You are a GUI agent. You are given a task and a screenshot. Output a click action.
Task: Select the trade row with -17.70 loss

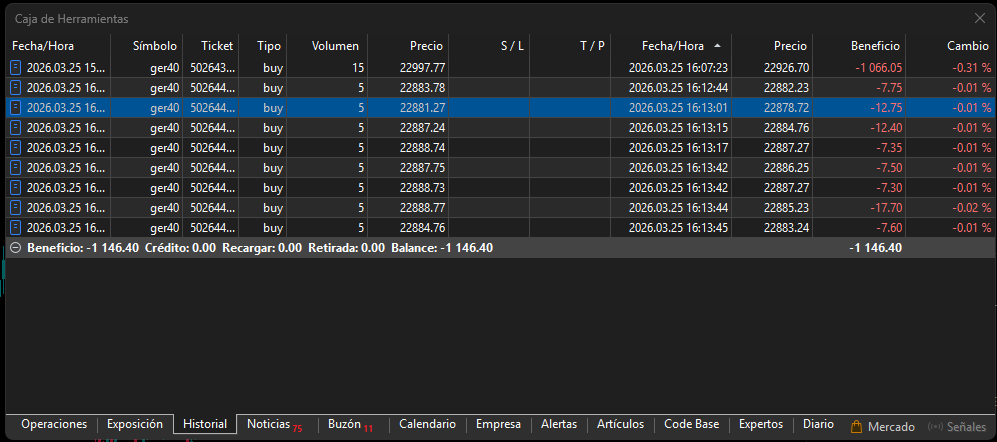(500, 207)
